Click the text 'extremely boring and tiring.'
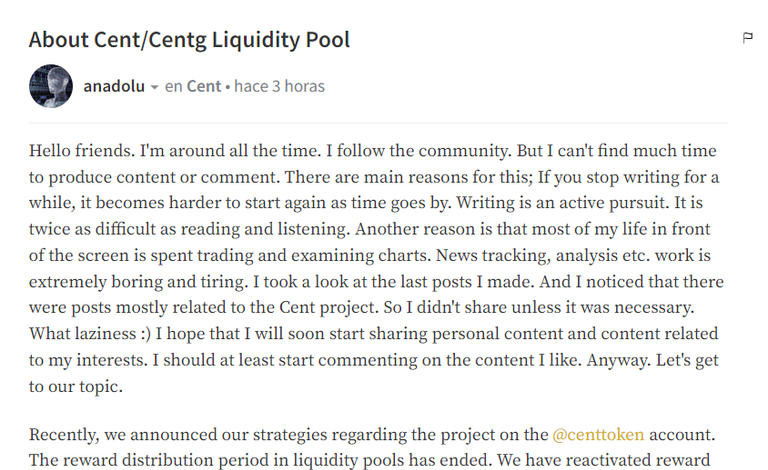The width and height of the screenshot is (768, 470). coord(138,282)
